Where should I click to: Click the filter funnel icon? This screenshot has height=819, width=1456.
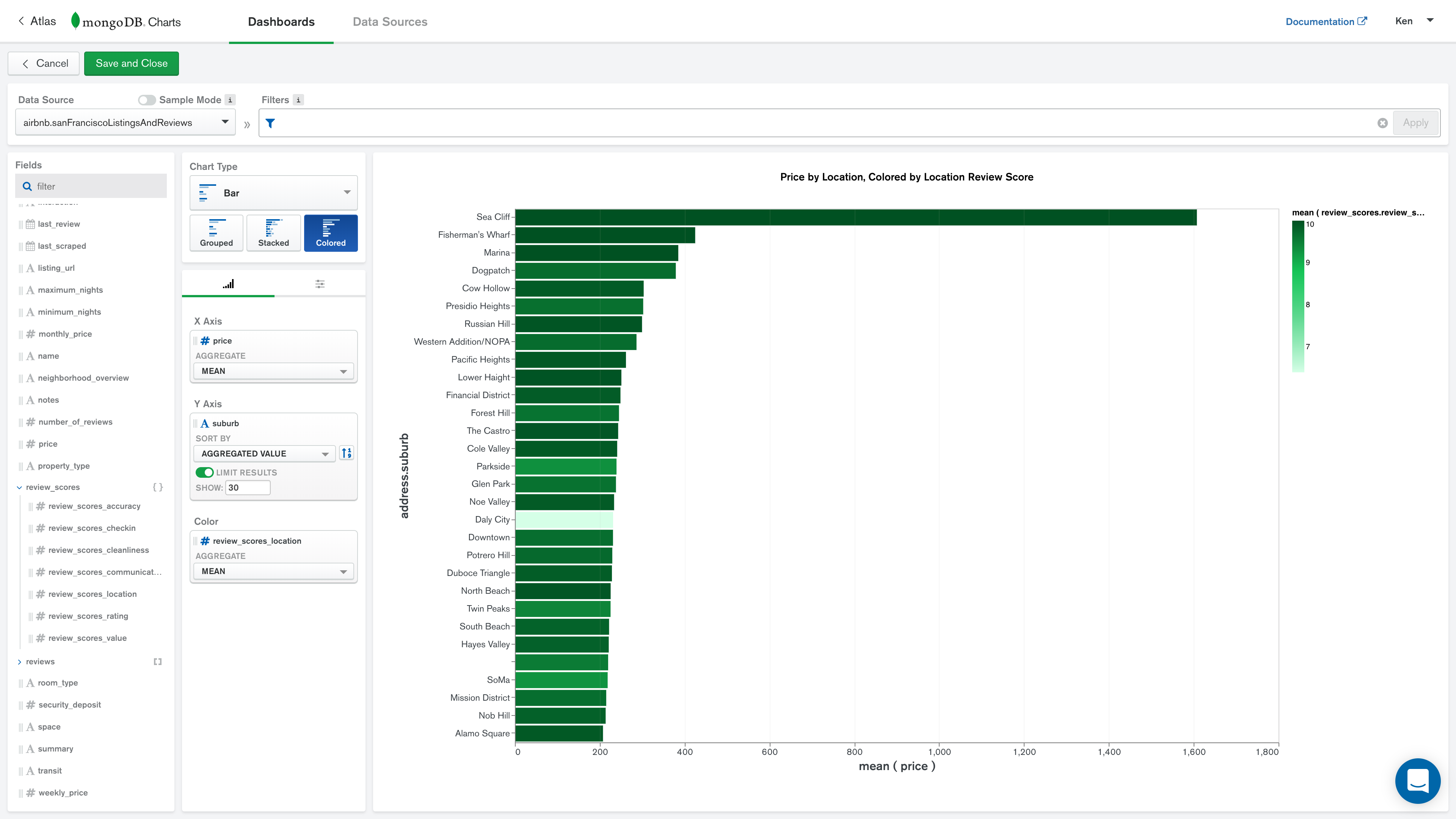270,123
